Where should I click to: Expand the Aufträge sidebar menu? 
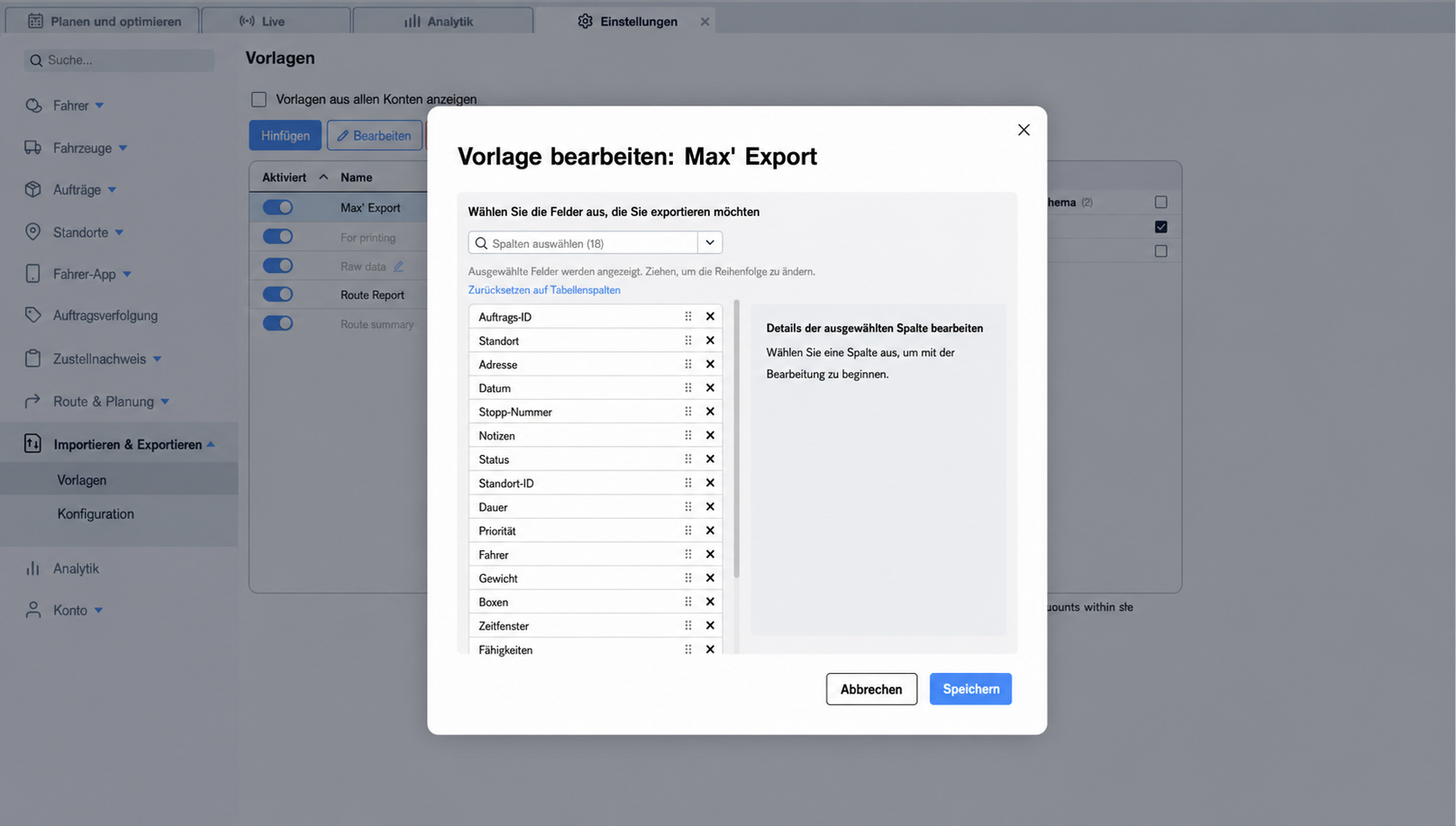[x=112, y=190]
